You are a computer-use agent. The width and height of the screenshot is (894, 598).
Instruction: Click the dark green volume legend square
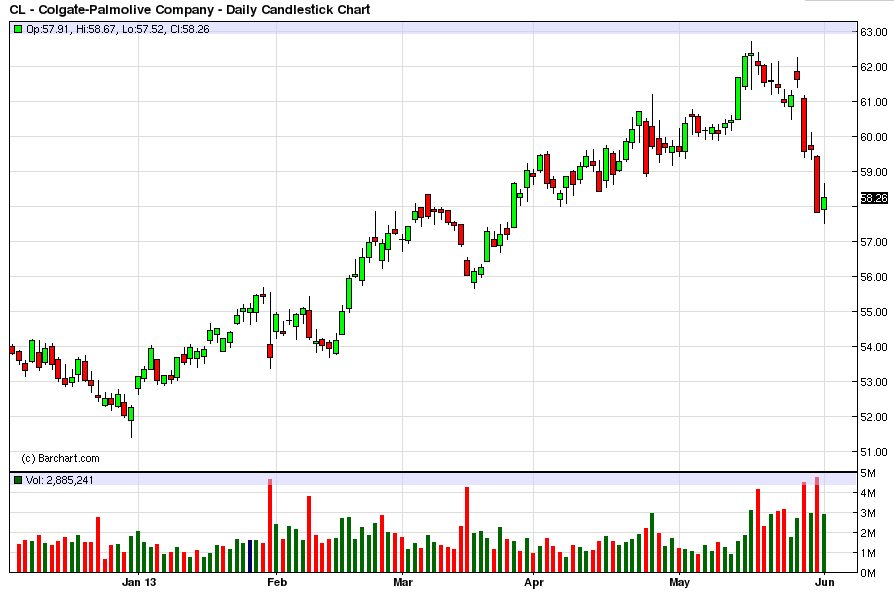coord(18,481)
